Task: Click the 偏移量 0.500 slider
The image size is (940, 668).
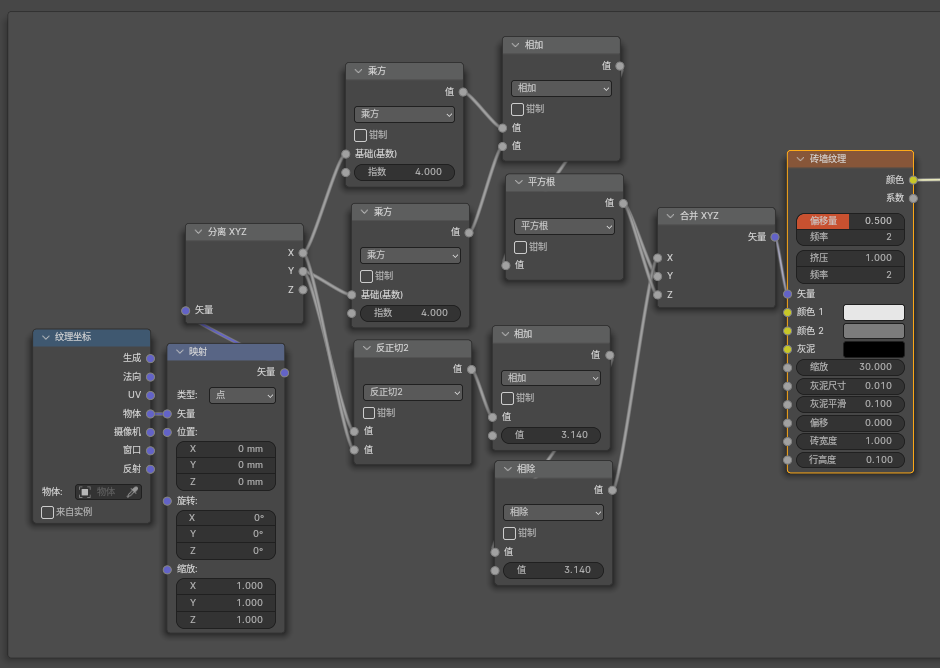Action: tap(850, 221)
